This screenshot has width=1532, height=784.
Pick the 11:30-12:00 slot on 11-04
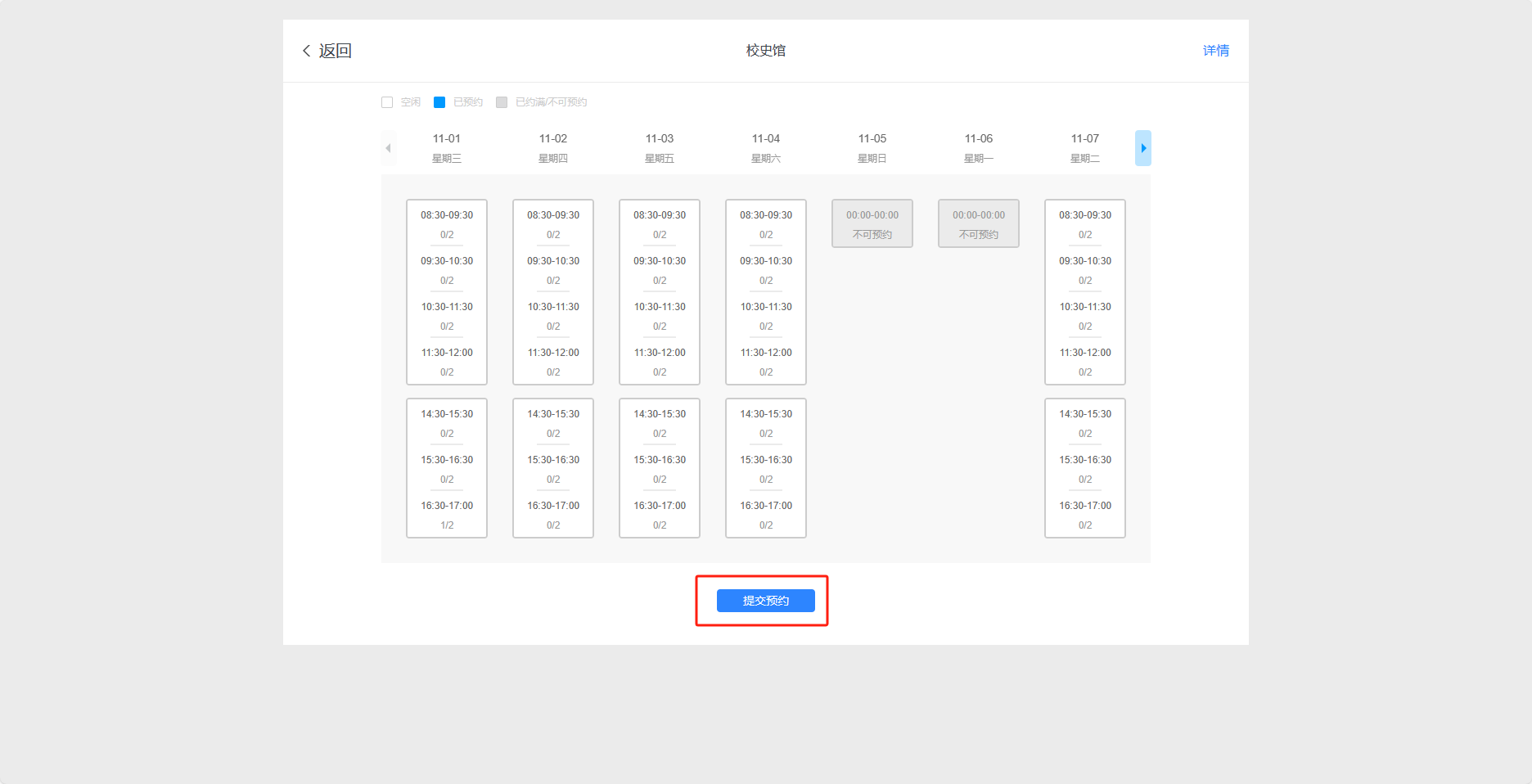766,362
